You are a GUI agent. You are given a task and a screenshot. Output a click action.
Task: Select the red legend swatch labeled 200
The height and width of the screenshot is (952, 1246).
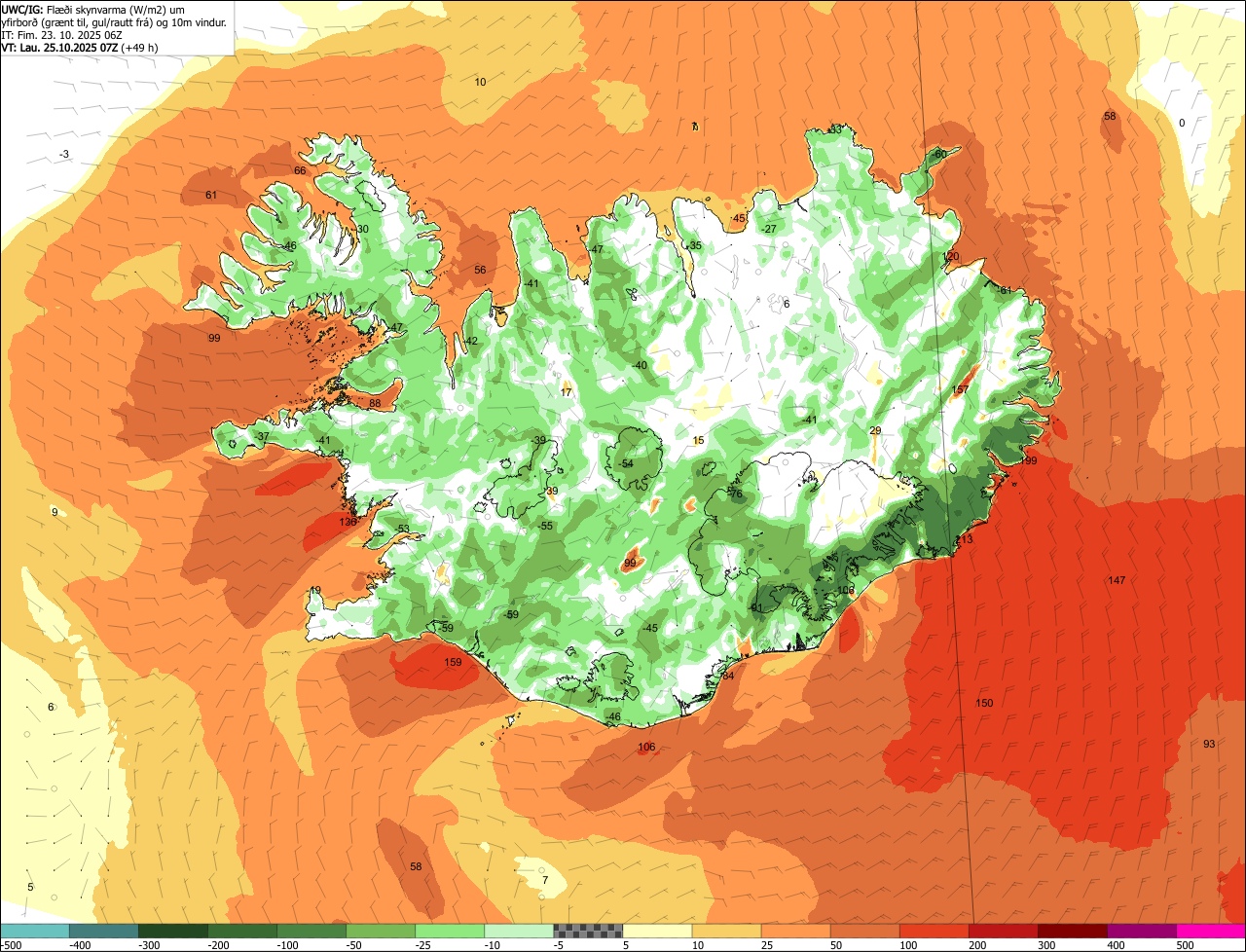point(1003,931)
